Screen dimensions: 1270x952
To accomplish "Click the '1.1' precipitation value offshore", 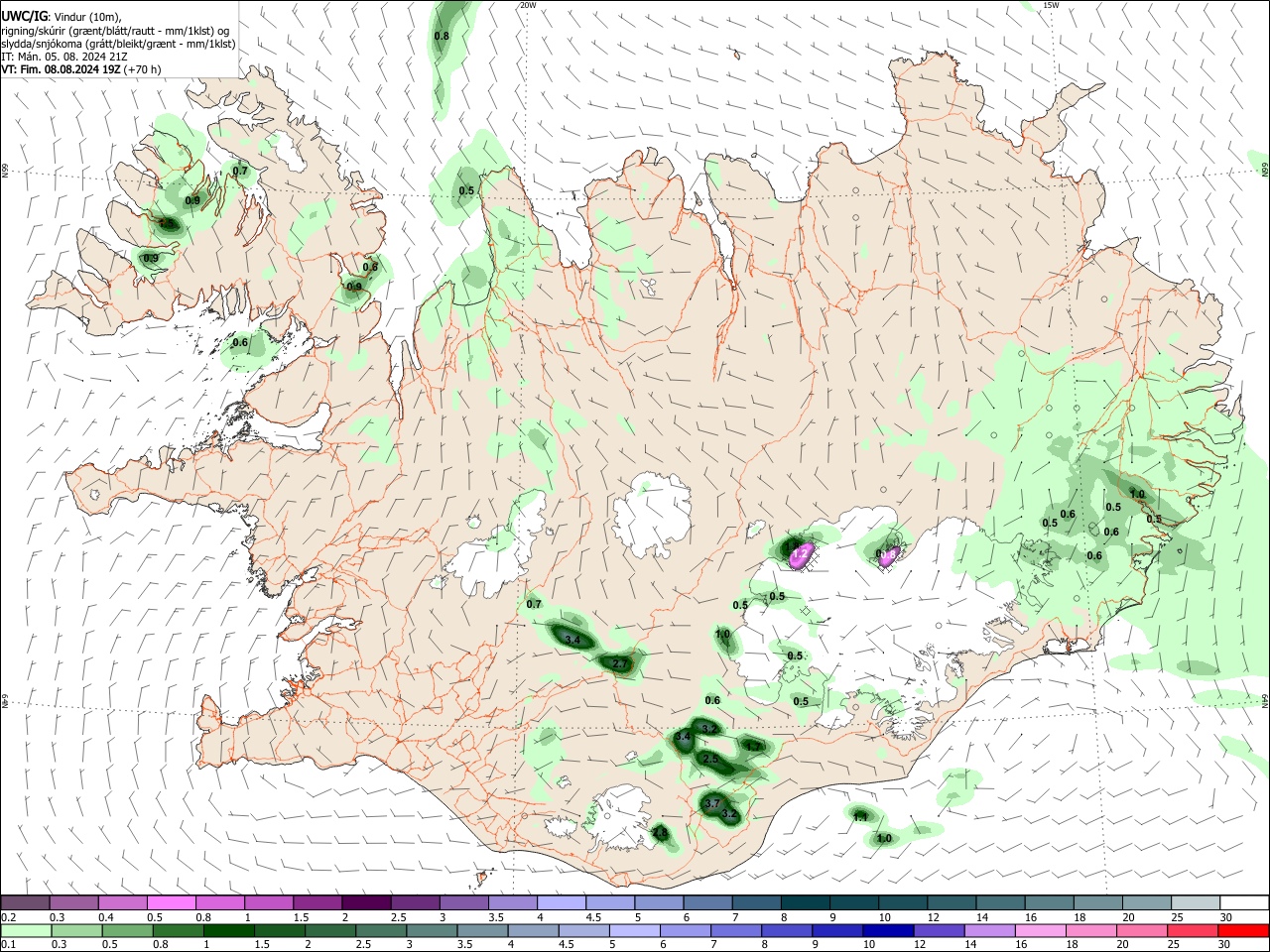I will [860, 817].
